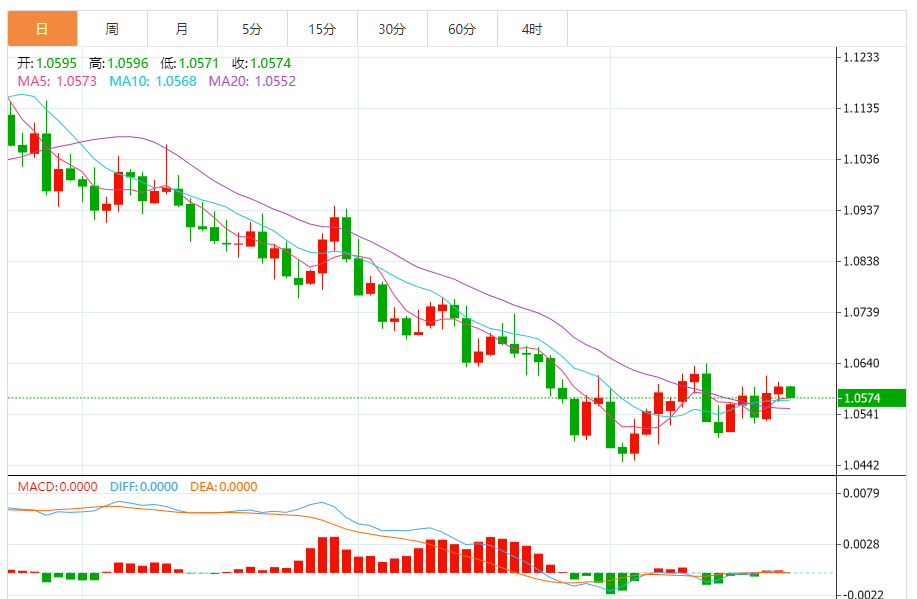Click the 1.1135 price axis label

point(861,108)
